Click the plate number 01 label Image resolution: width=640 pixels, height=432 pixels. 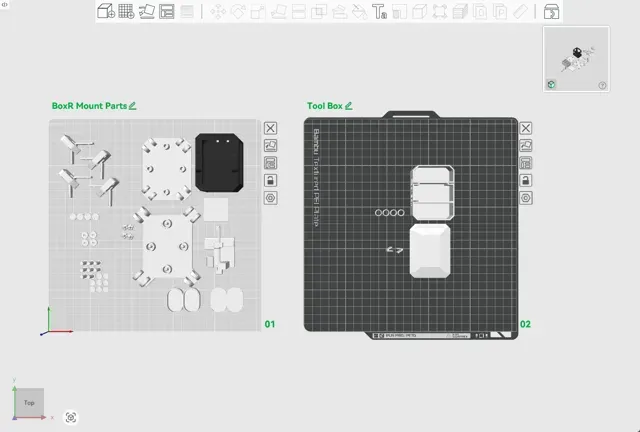270,324
